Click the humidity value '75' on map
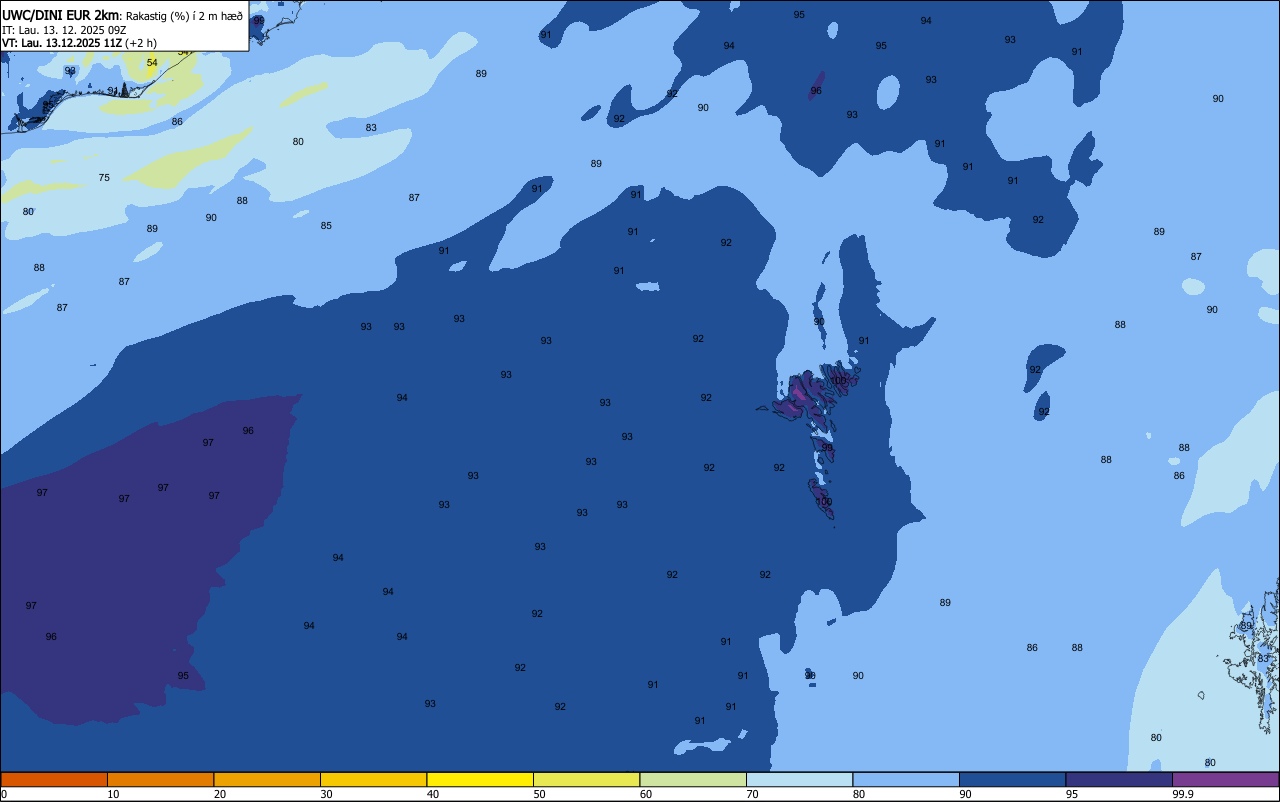Viewport: 1280px width, 802px height. pyautogui.click(x=104, y=178)
